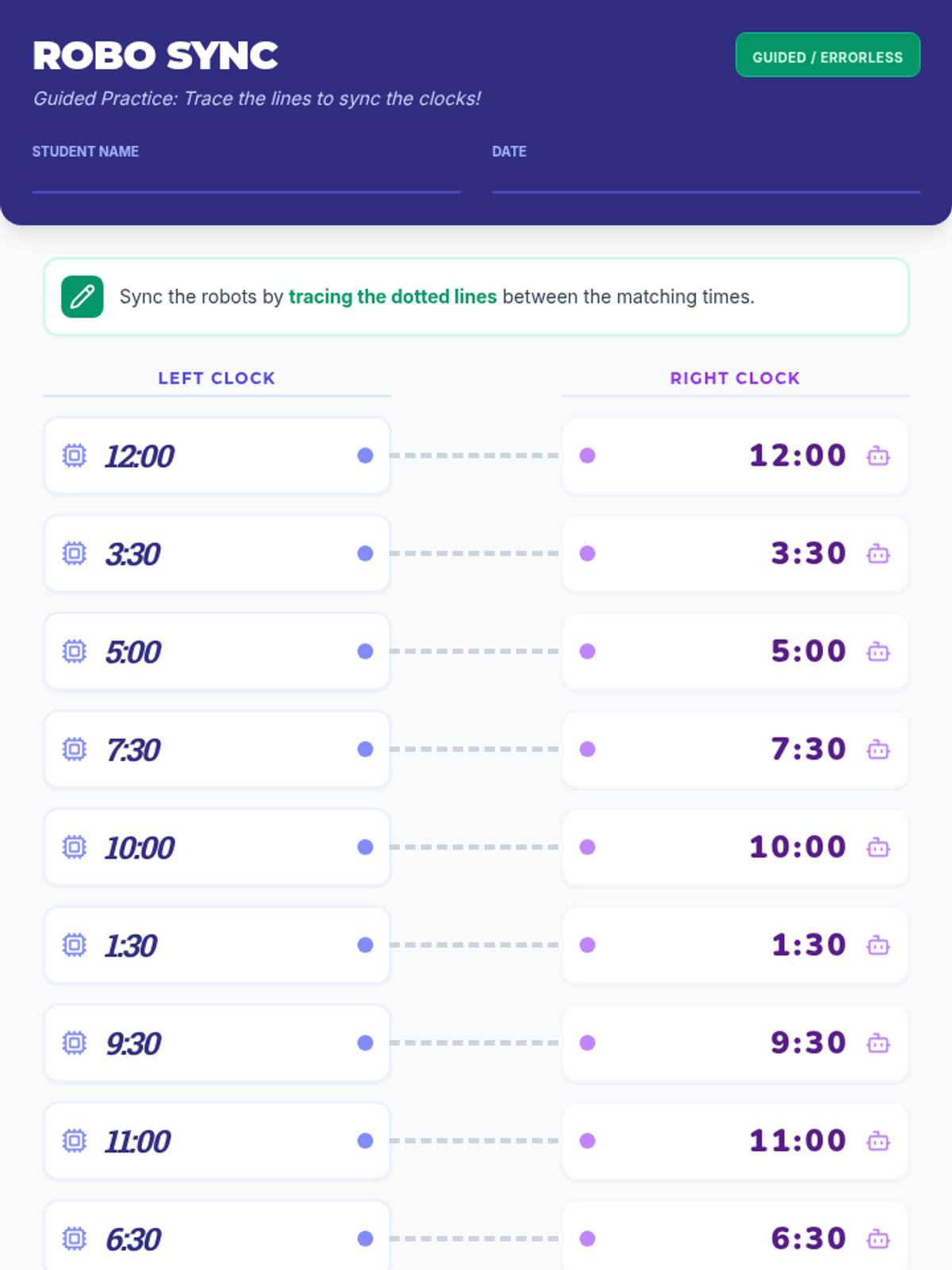Click the chip icon beside left 12:00

tap(75, 456)
